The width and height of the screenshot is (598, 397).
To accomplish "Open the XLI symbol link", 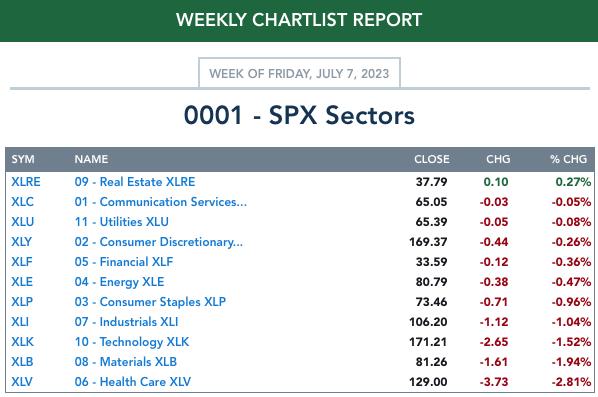I will (20, 322).
